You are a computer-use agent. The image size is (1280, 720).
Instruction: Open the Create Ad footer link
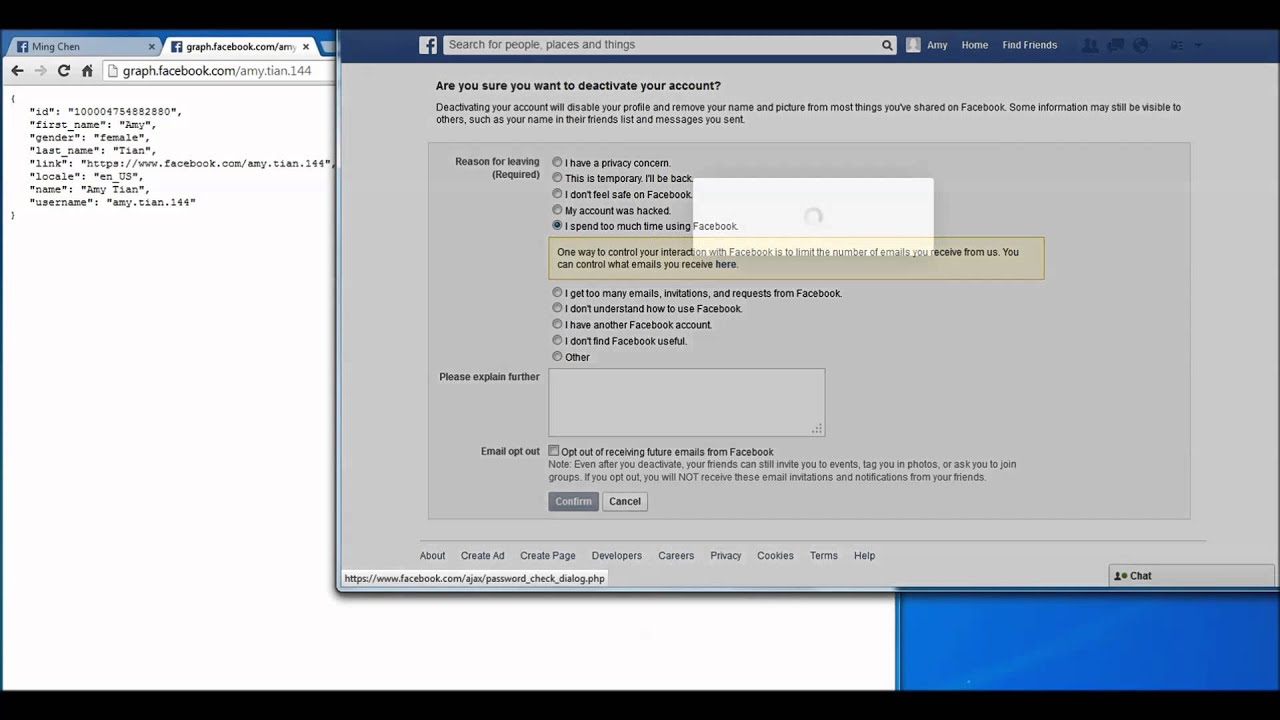tap(482, 556)
